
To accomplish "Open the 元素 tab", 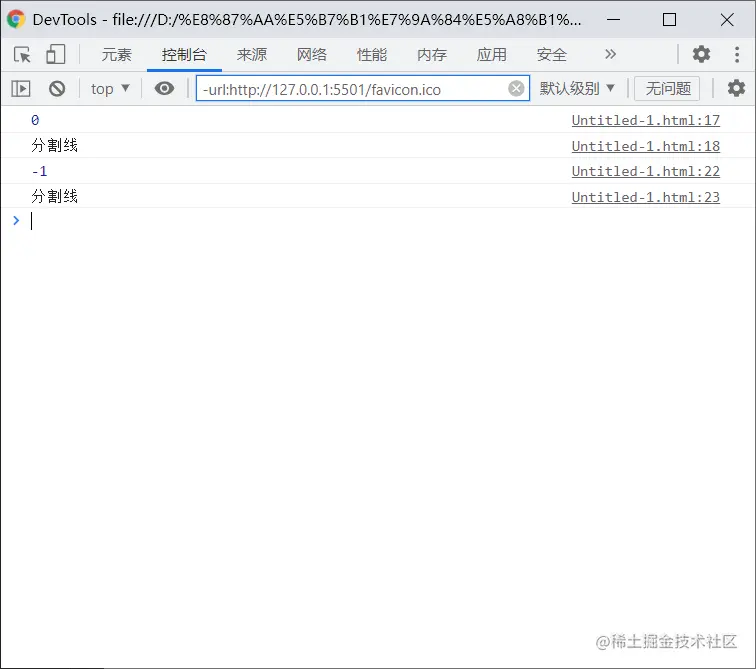I will click(x=116, y=54).
